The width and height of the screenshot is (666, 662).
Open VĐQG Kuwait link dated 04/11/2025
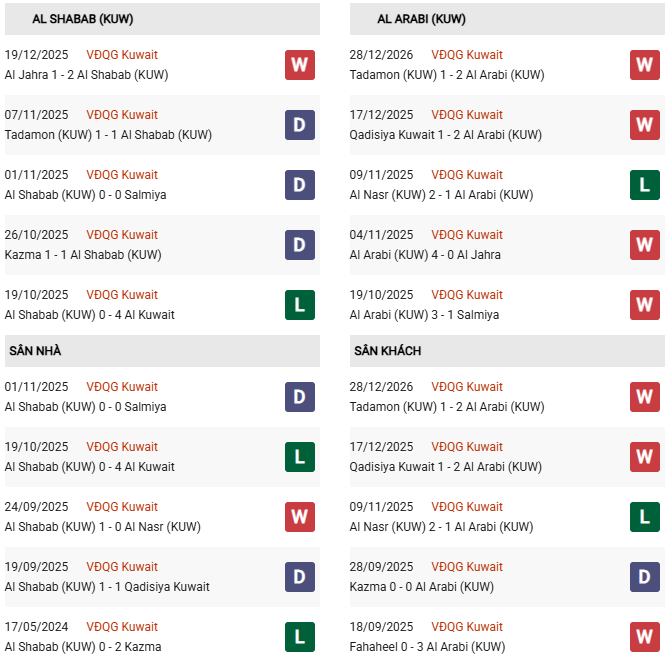coord(467,235)
